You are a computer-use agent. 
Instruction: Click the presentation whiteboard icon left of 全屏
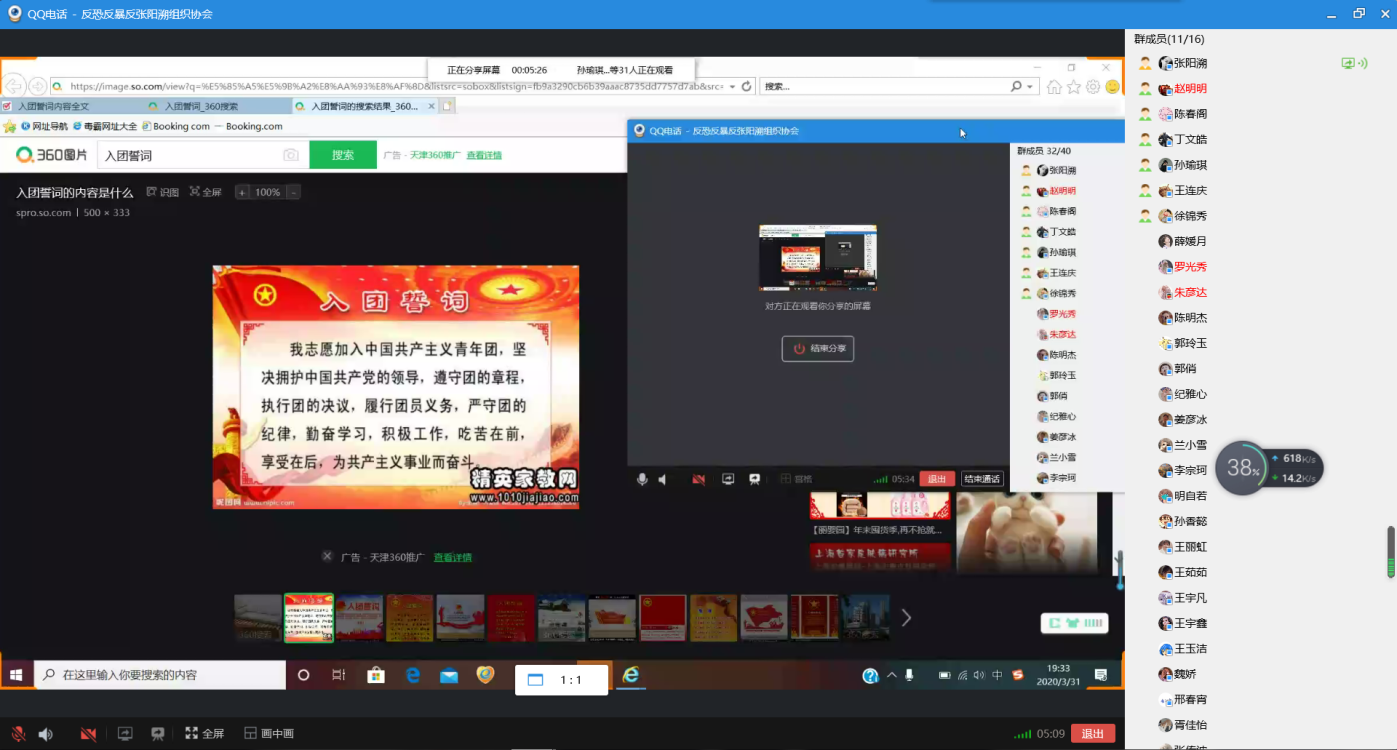tap(157, 734)
